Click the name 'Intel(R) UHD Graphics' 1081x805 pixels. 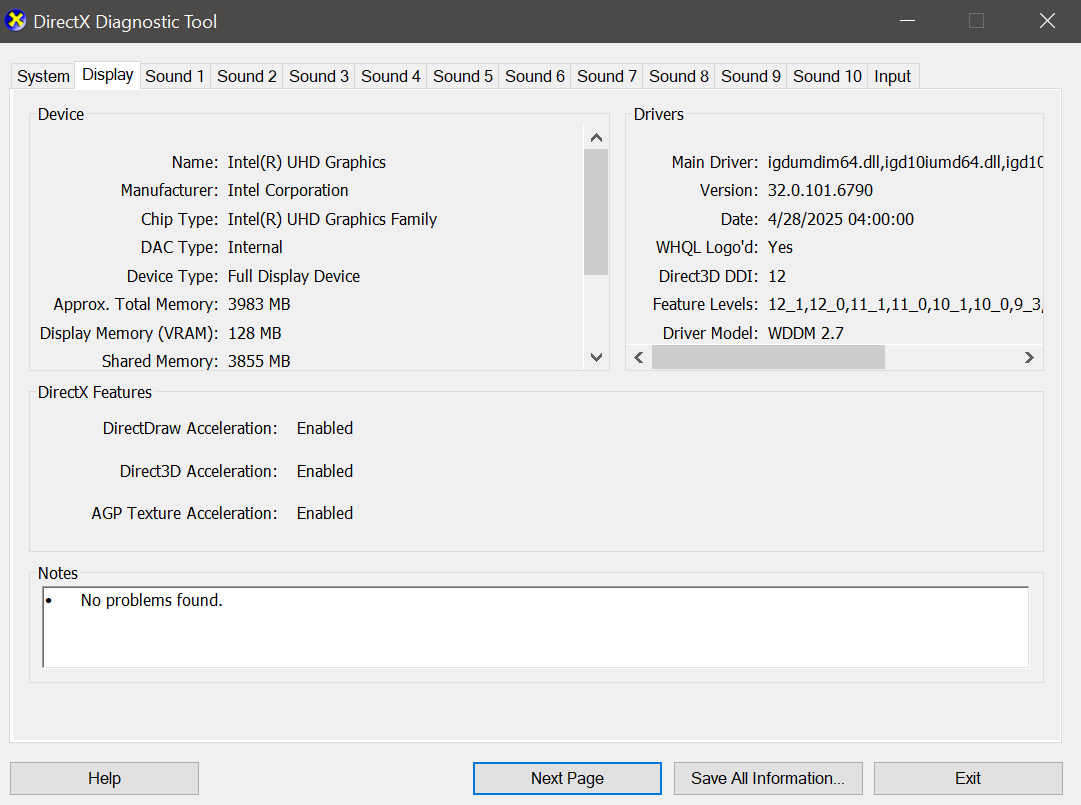(307, 162)
